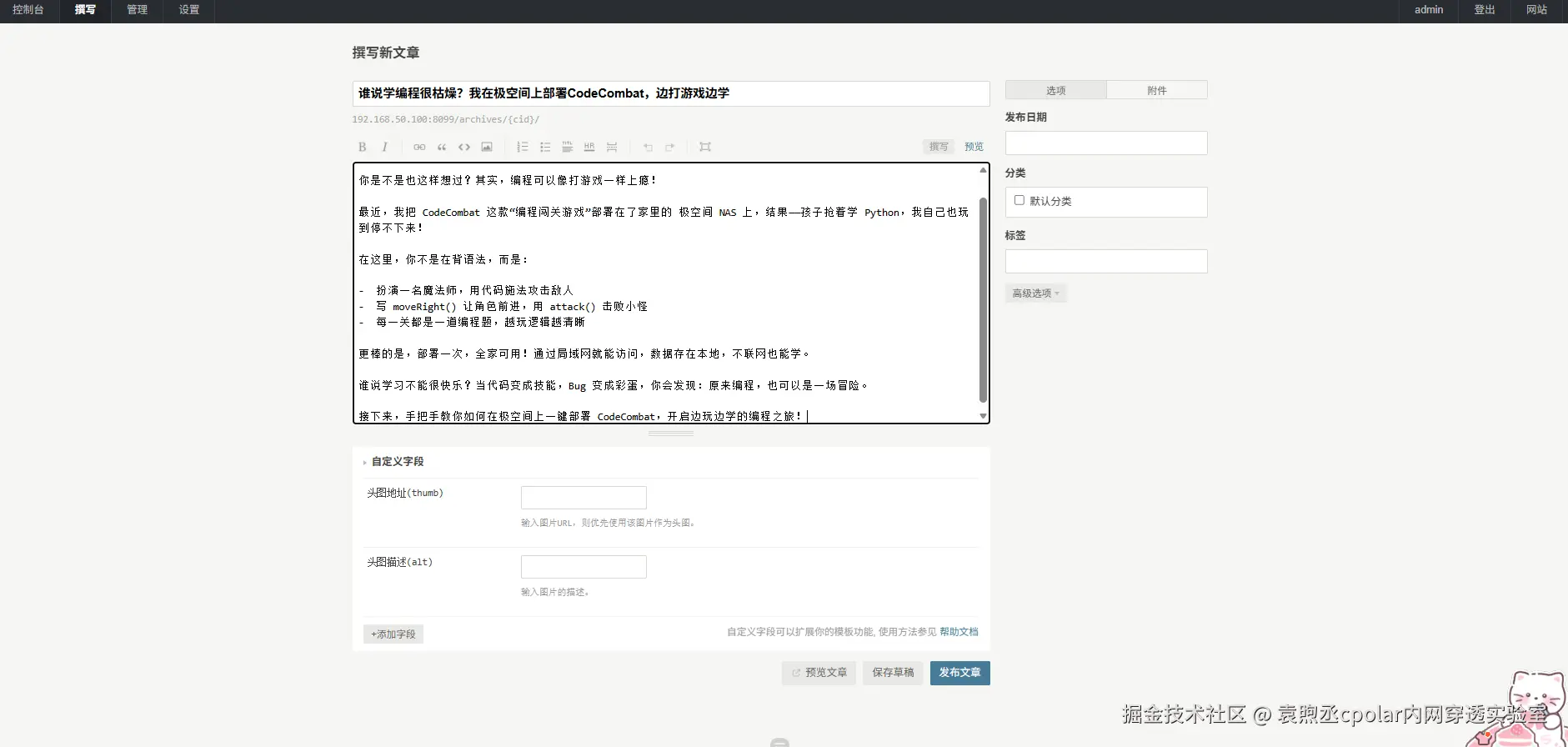This screenshot has width=1568, height=747.
Task: Click the editor's vertical scrollbar thumb
Action: point(983,300)
